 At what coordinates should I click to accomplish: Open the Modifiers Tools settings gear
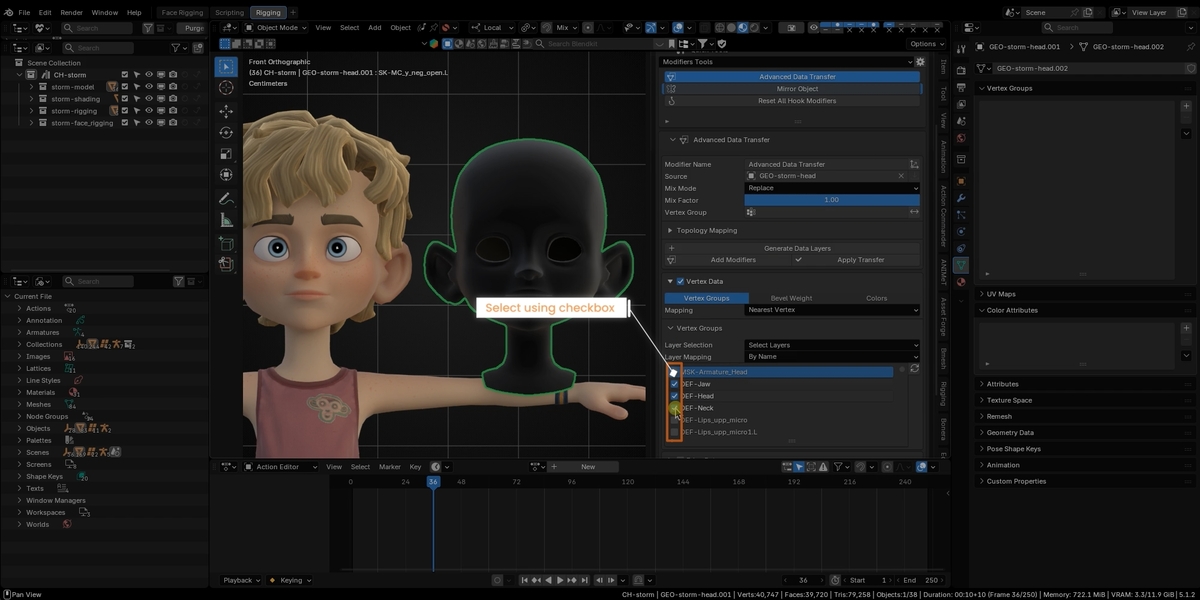(x=920, y=62)
